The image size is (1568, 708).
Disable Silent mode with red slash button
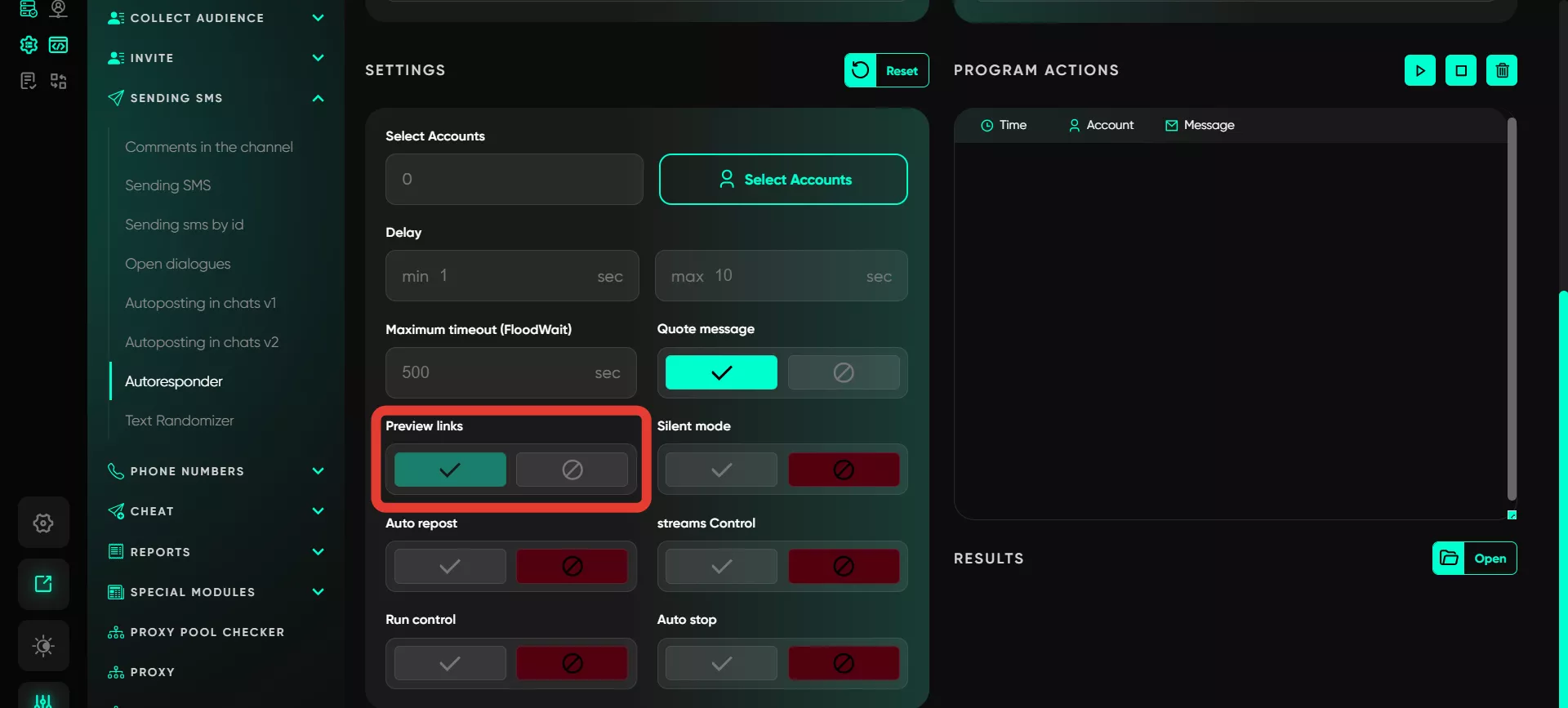(844, 470)
